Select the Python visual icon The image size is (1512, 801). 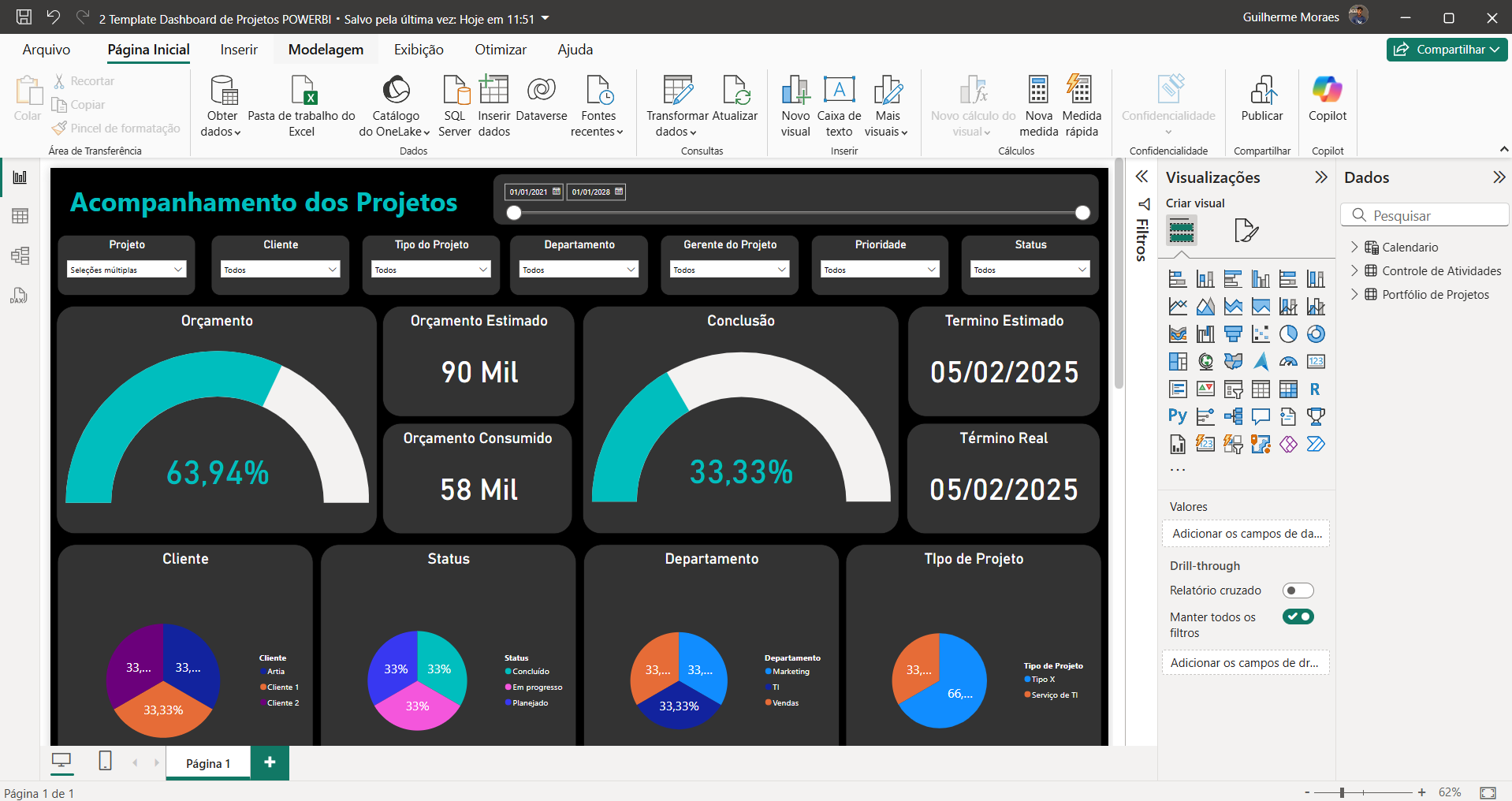[1178, 416]
